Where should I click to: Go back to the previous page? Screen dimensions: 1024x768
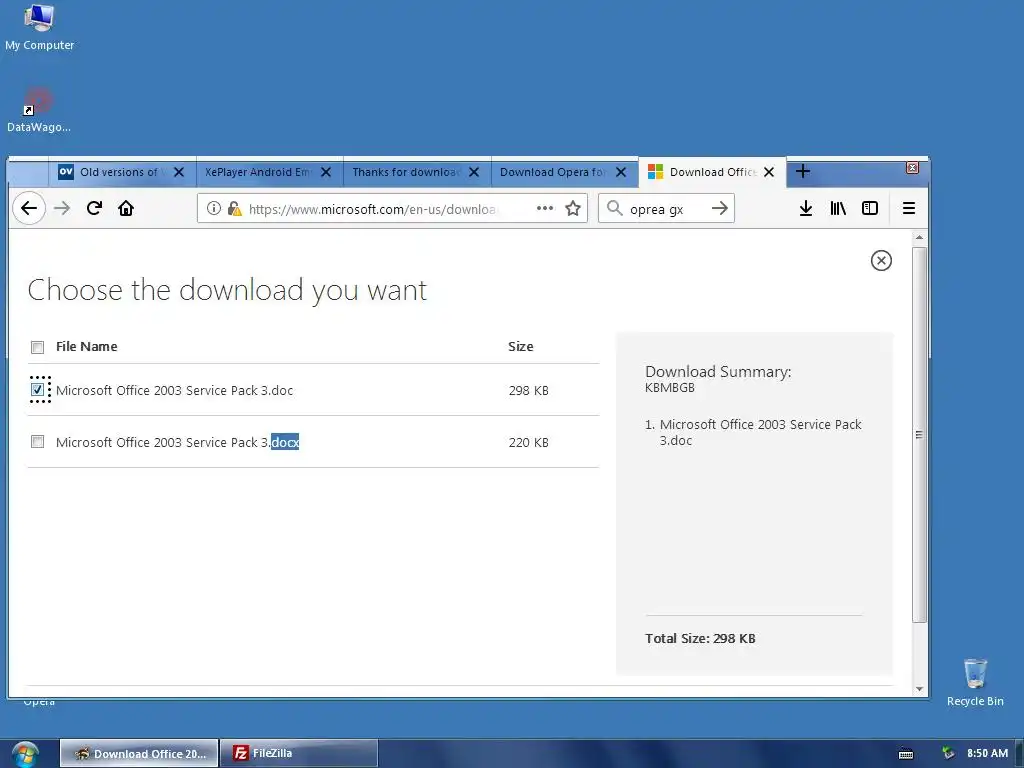(x=29, y=208)
